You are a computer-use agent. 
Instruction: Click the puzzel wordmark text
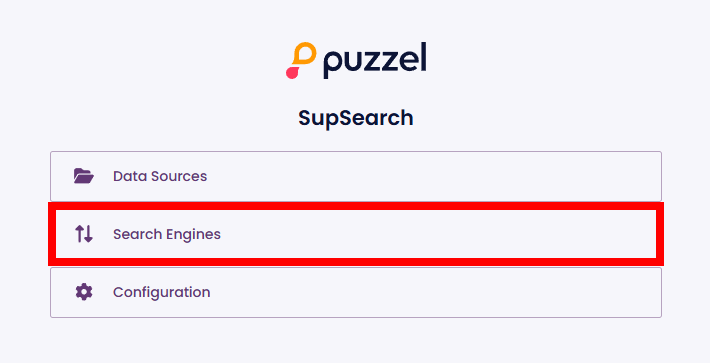(x=375, y=61)
